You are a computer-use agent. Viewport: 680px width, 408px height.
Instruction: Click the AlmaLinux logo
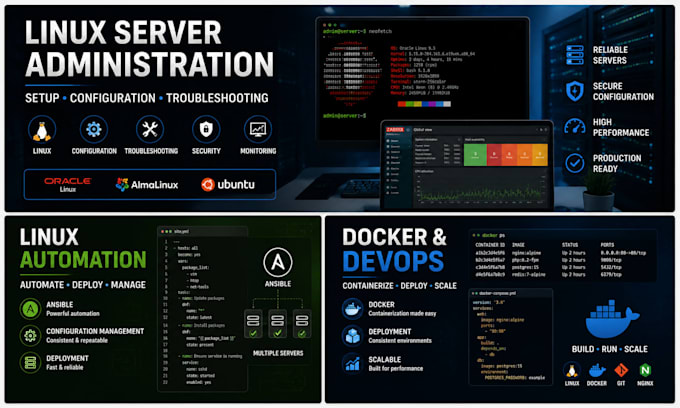tap(147, 185)
